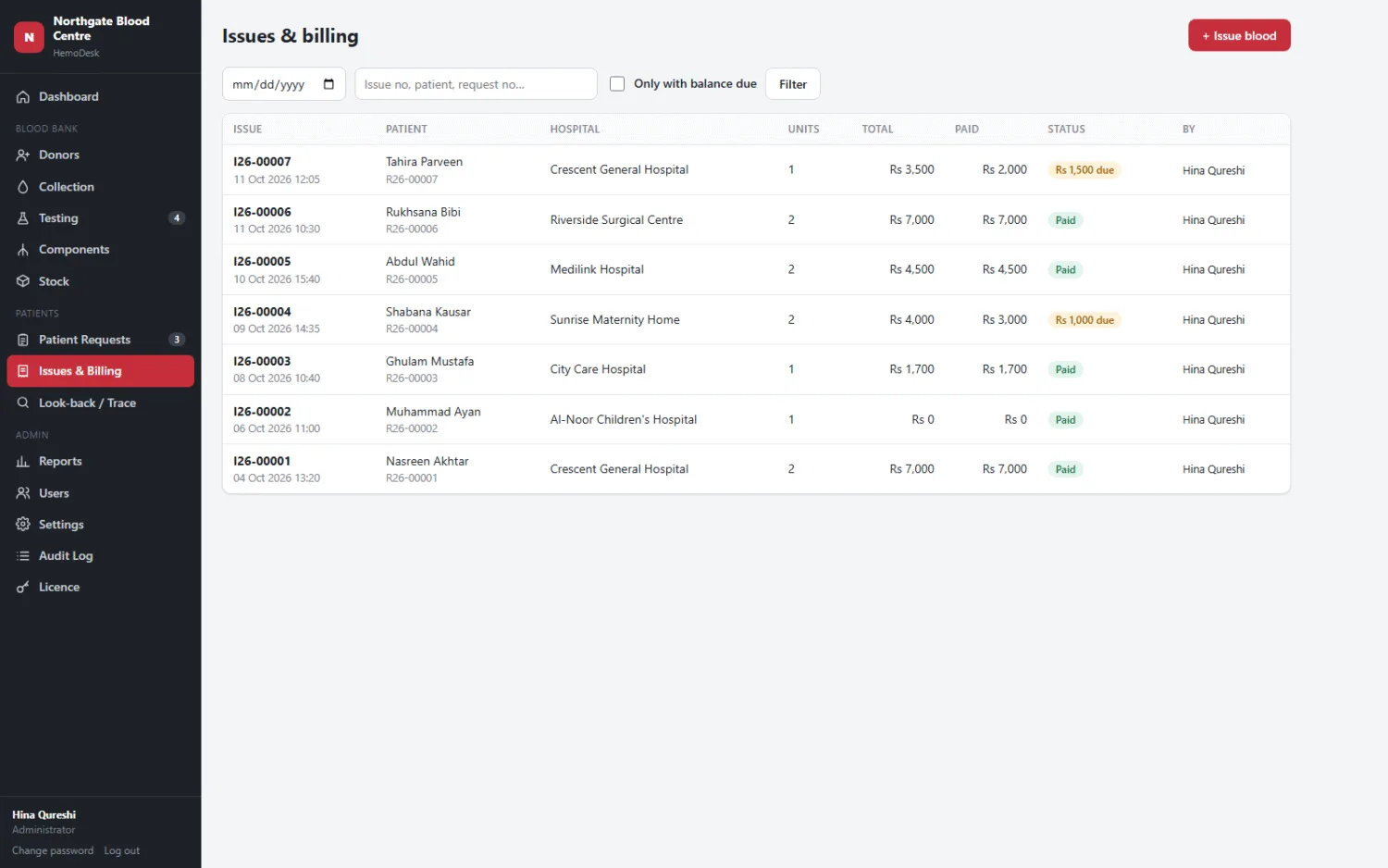The image size is (1388, 868).
Task: Click the Look-back / Trace magnifier icon
Action: click(x=23, y=403)
